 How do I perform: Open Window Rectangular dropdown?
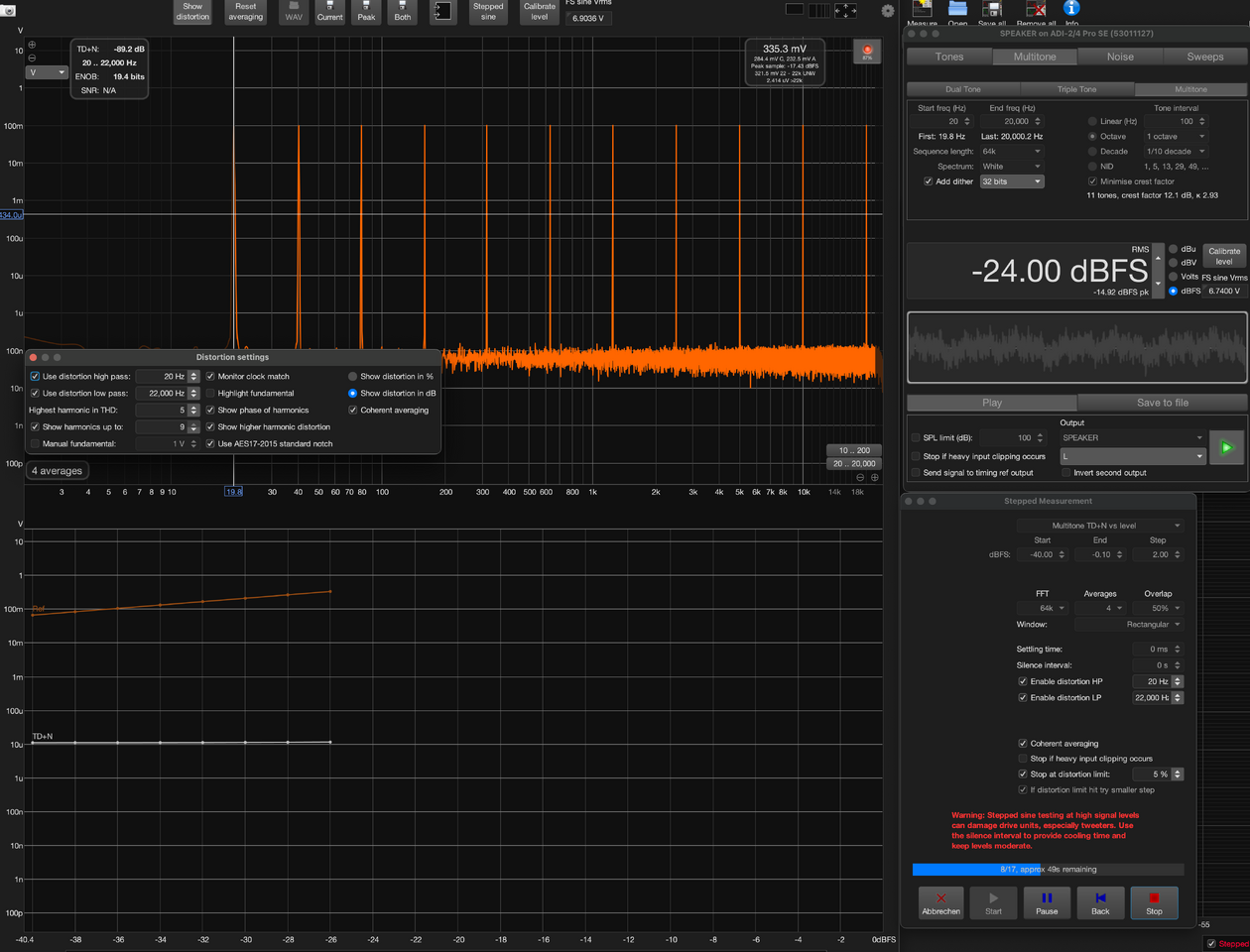(x=1129, y=625)
